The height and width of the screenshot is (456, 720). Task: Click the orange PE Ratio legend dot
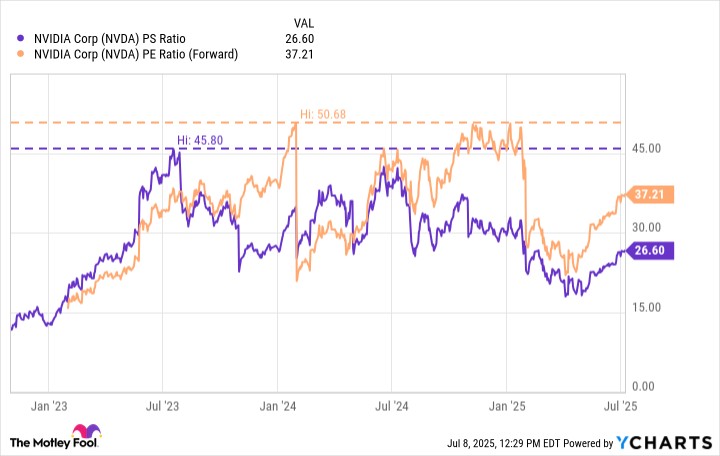click(x=20, y=54)
